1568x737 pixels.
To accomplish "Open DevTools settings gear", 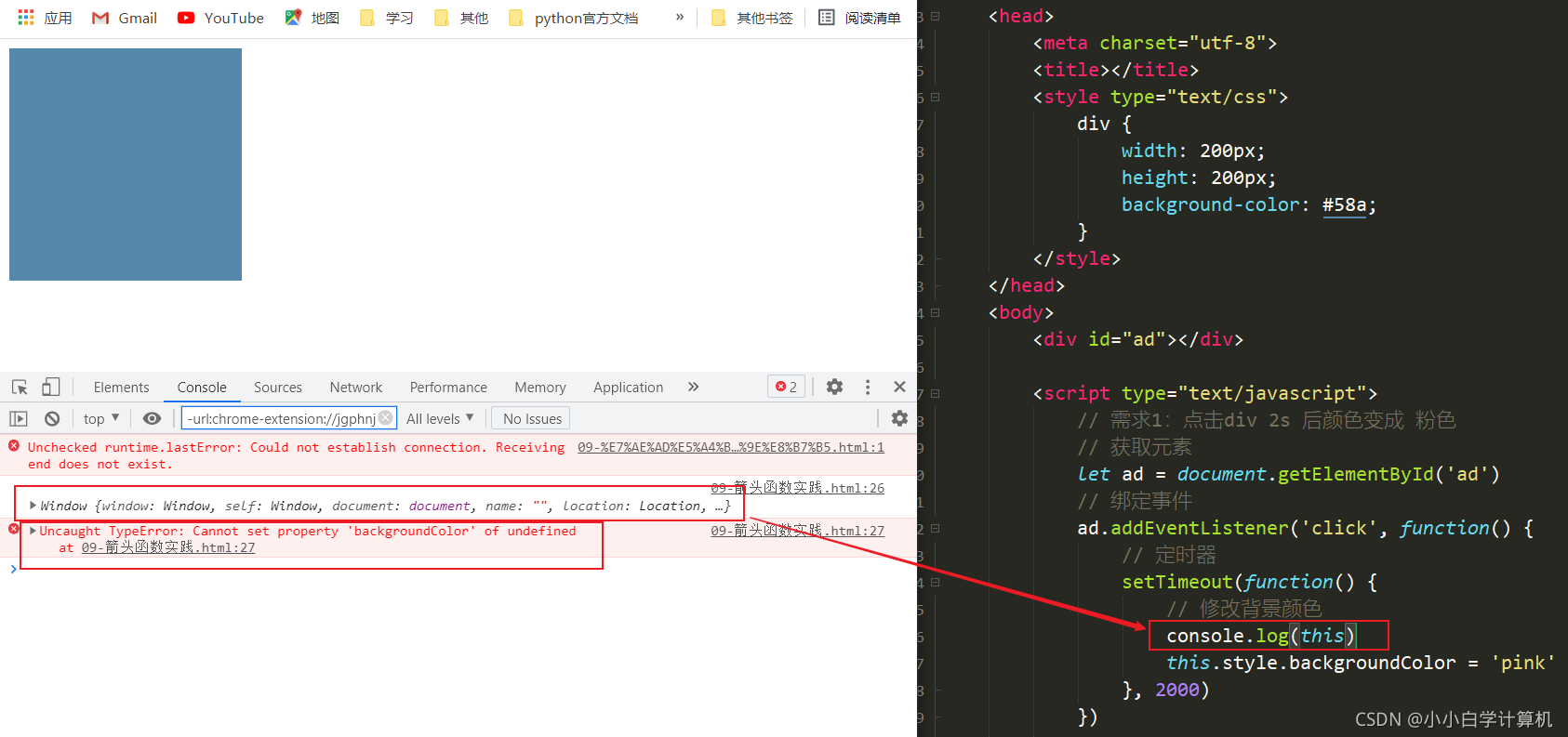I will click(835, 387).
